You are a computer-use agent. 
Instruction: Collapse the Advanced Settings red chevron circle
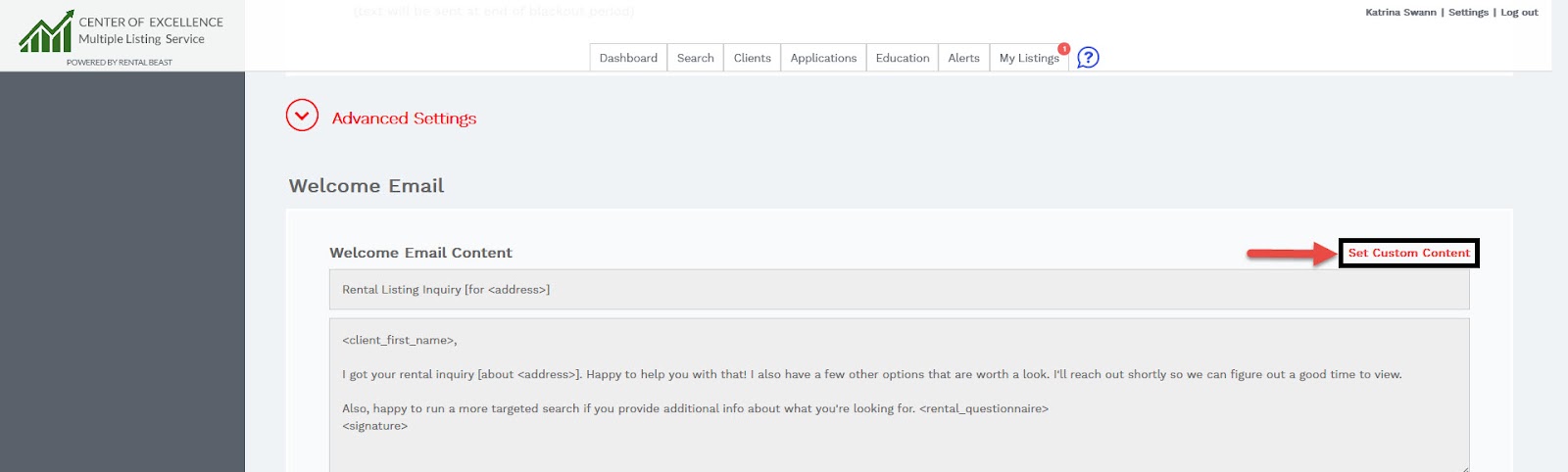tap(302, 116)
